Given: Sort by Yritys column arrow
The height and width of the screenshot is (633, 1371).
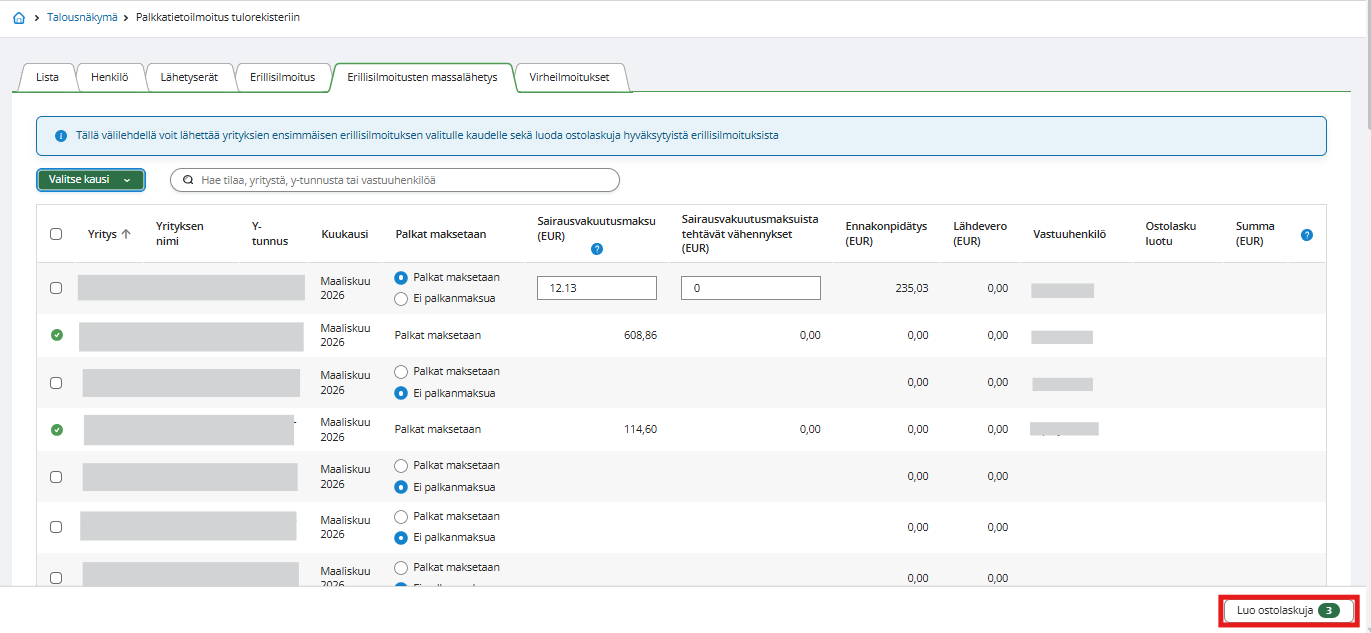Looking at the screenshot, I should (126, 234).
